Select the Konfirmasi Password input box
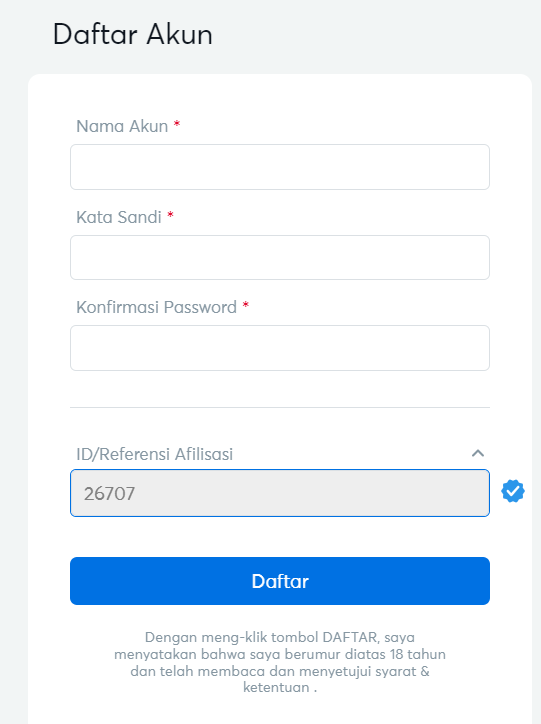The height and width of the screenshot is (724, 541). [x=280, y=348]
